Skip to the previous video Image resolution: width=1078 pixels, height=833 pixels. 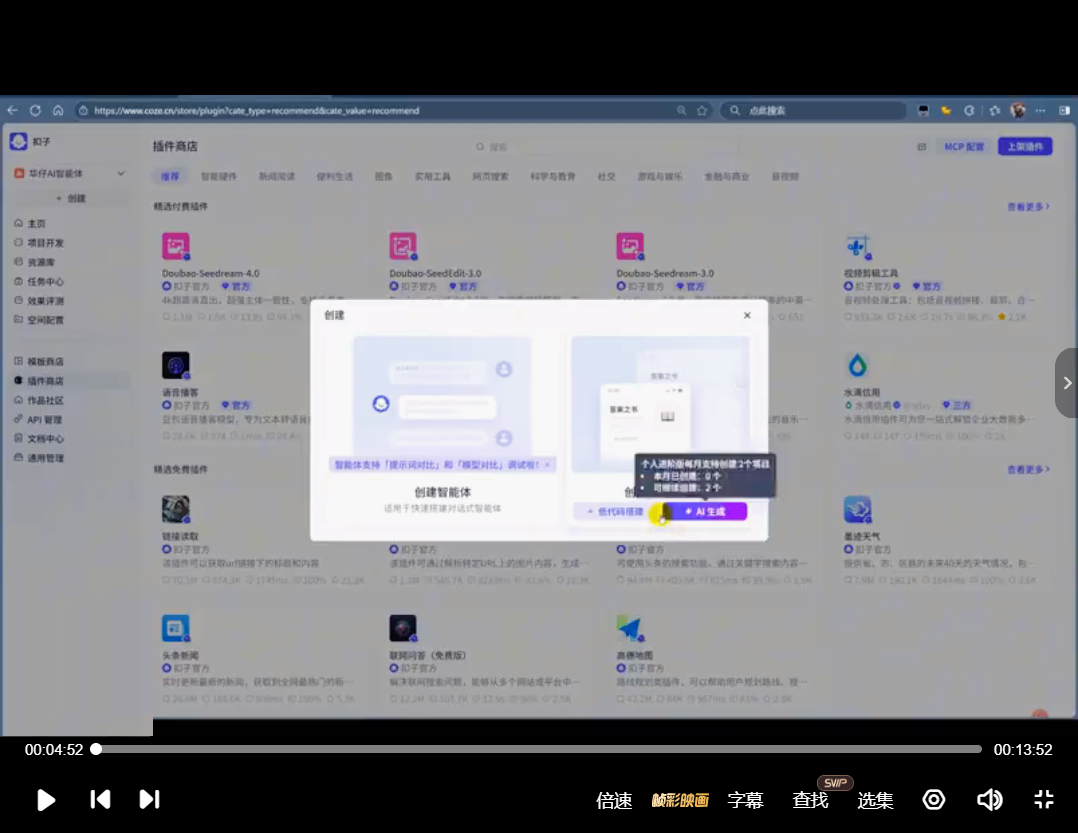pos(100,799)
